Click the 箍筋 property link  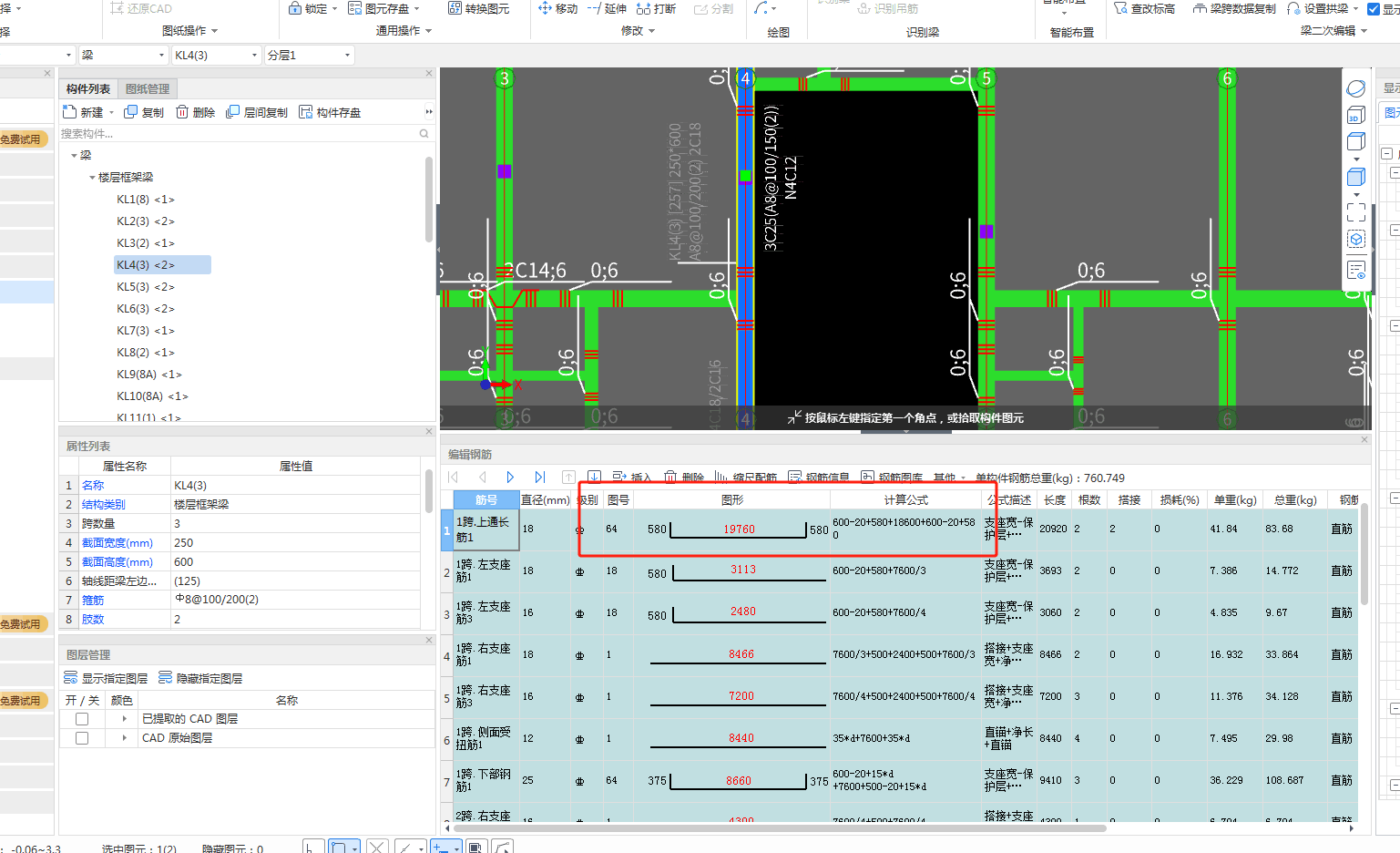pyautogui.click(x=93, y=601)
